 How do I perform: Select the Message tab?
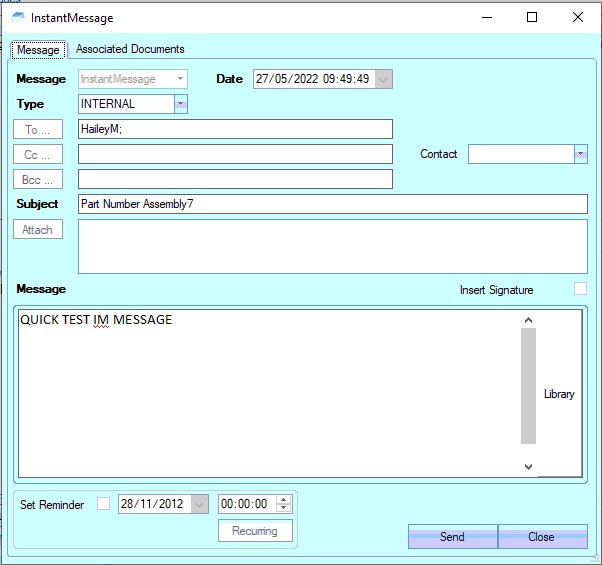(x=39, y=50)
